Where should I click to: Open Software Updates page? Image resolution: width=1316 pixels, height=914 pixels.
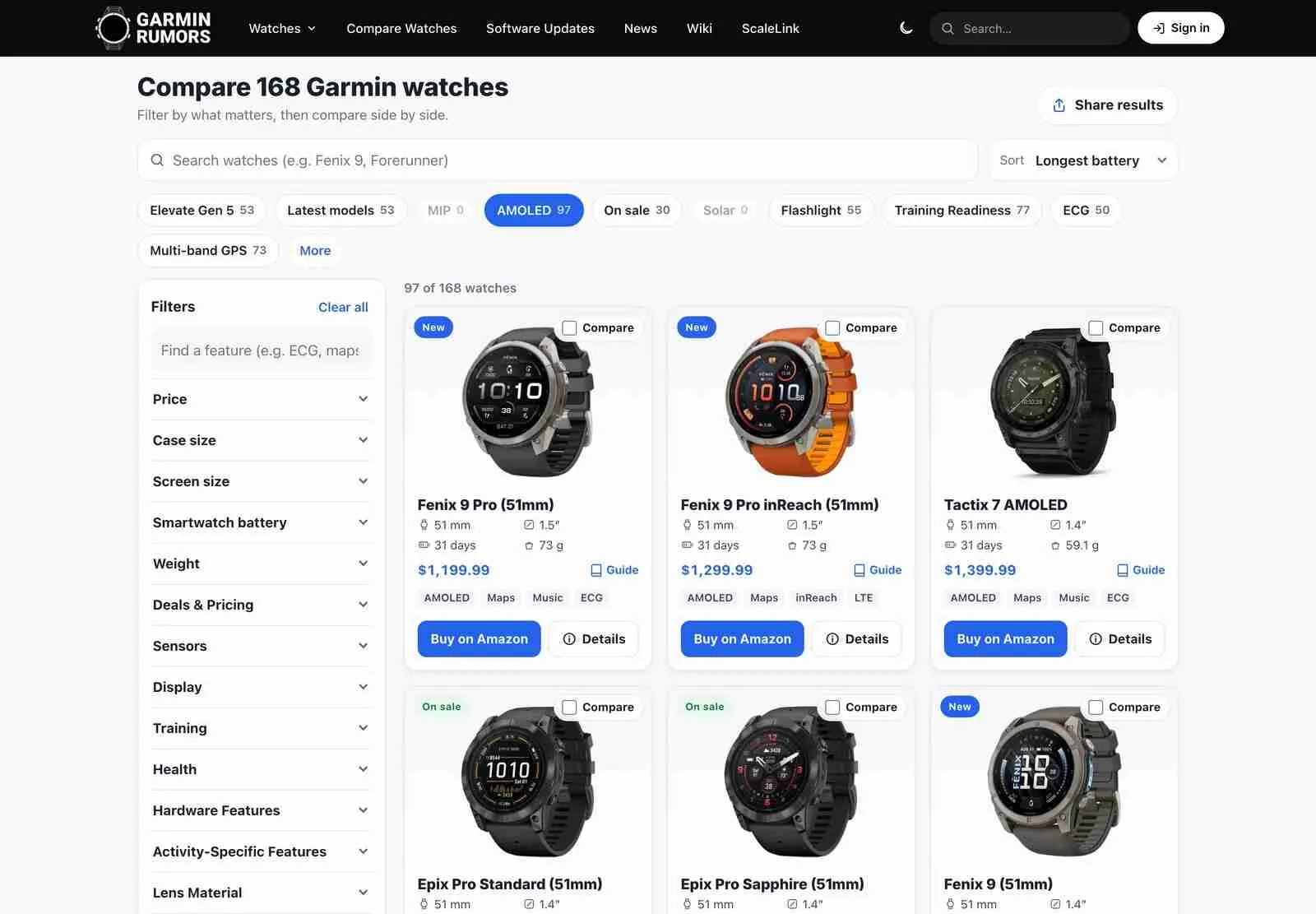(x=540, y=28)
